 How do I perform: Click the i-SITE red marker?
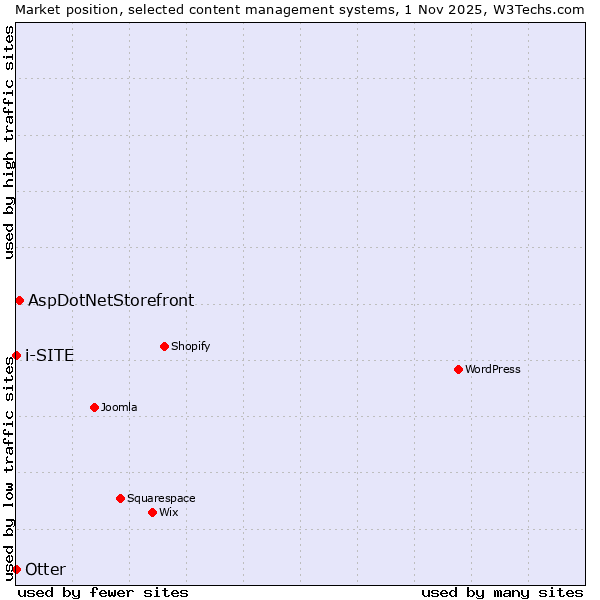[16, 355]
